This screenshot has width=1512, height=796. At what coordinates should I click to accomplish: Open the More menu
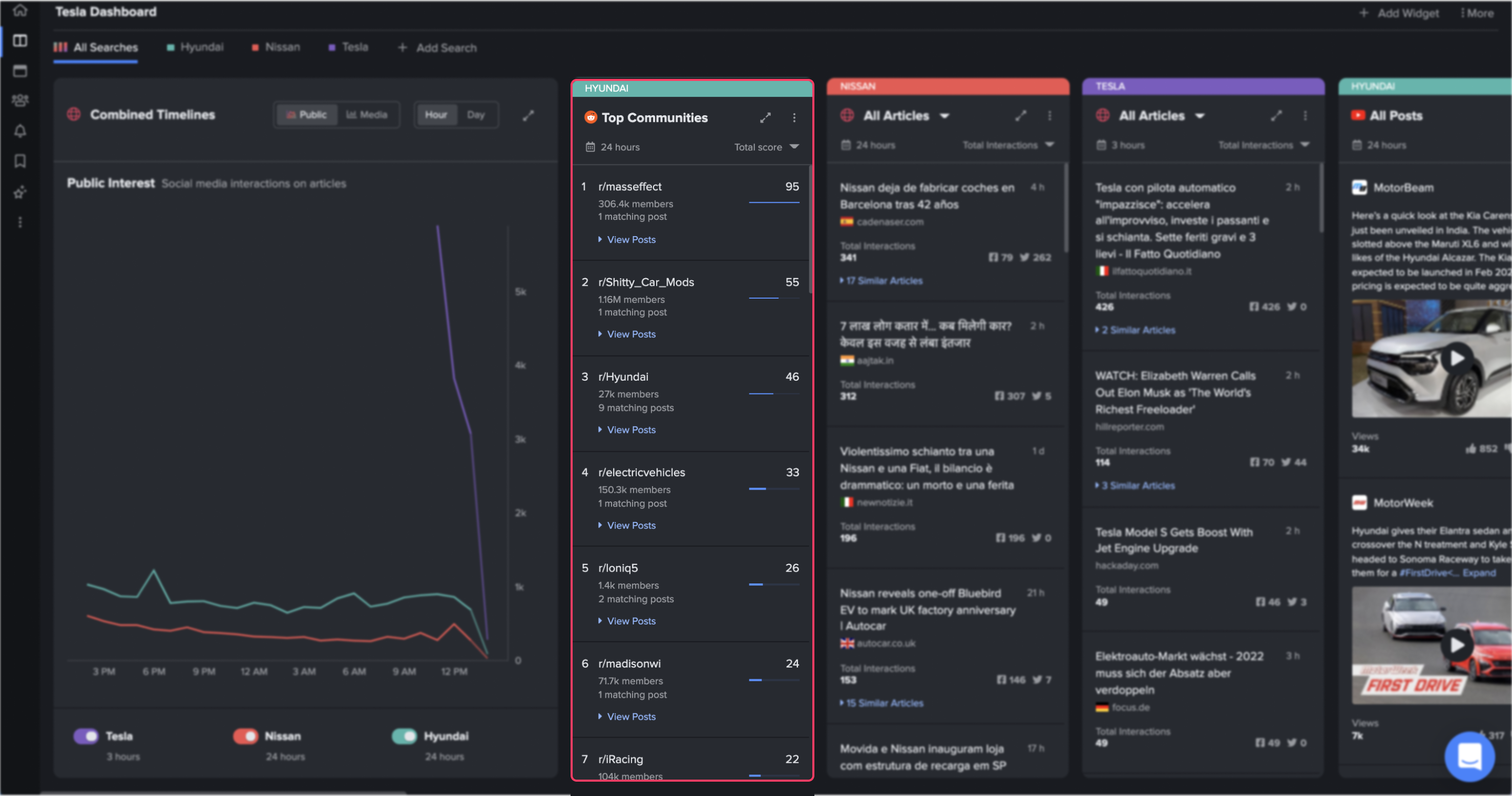click(1477, 13)
